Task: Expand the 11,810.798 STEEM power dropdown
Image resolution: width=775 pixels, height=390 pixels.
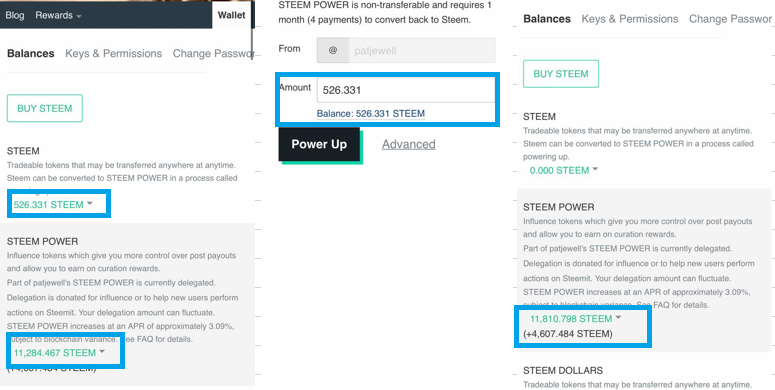Action: pos(575,318)
